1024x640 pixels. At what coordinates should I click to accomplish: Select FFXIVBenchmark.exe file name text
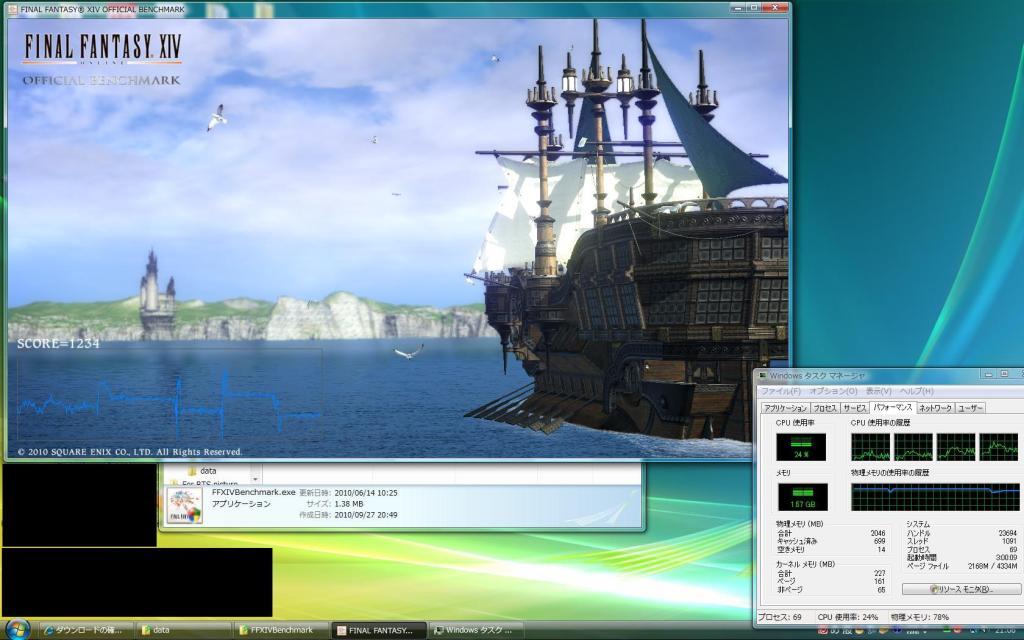(253, 492)
